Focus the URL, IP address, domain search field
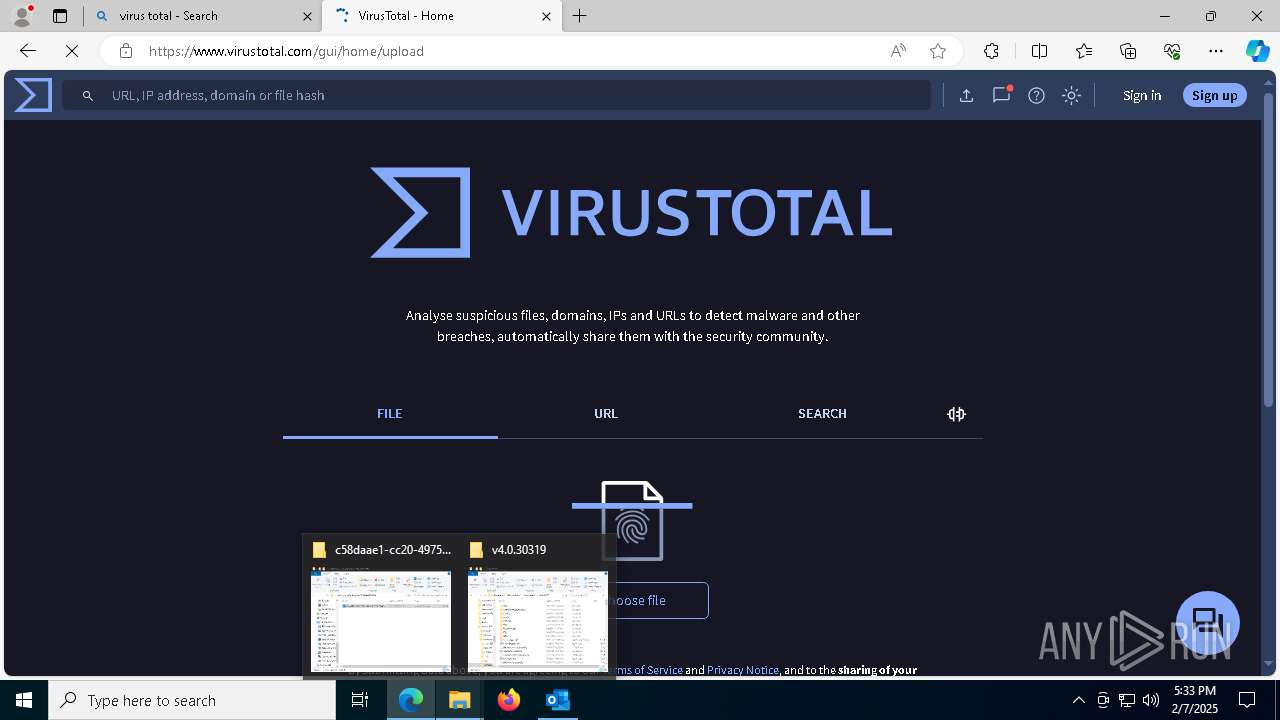 point(497,95)
